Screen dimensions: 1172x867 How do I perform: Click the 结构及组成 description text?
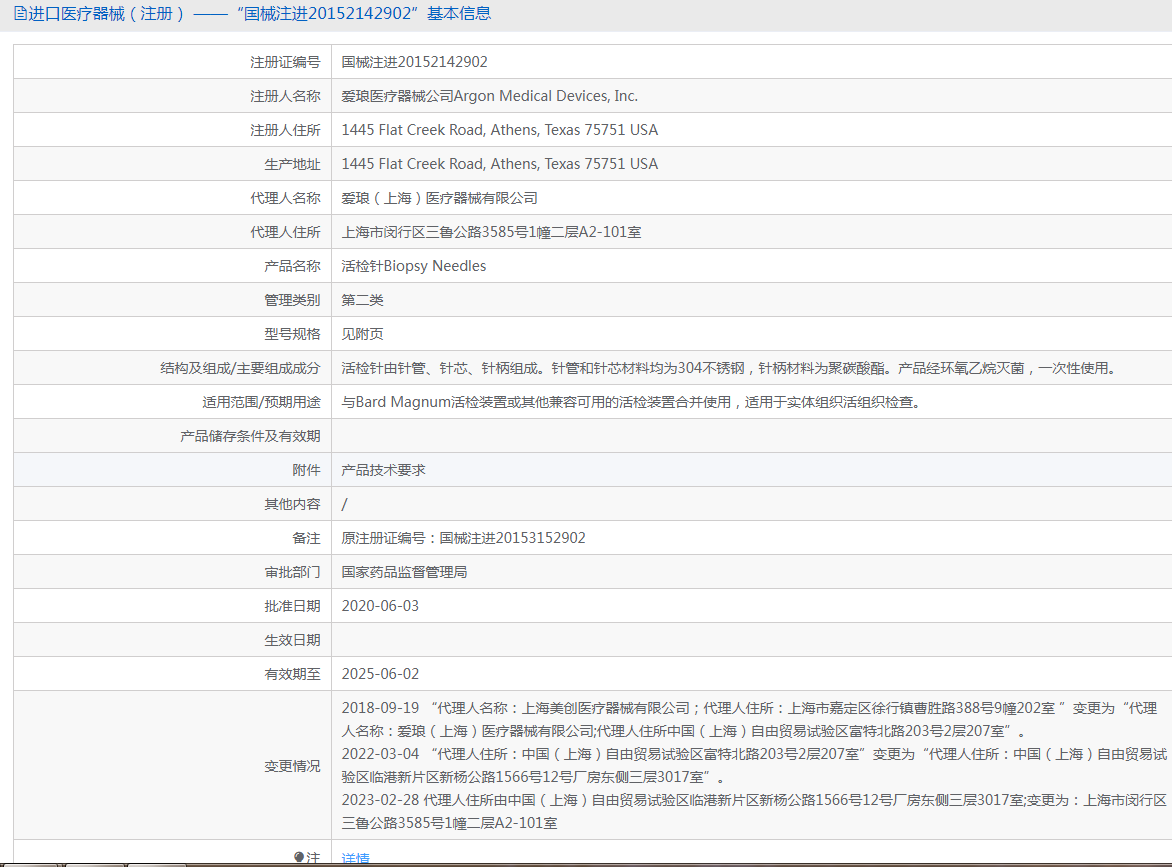pos(728,368)
